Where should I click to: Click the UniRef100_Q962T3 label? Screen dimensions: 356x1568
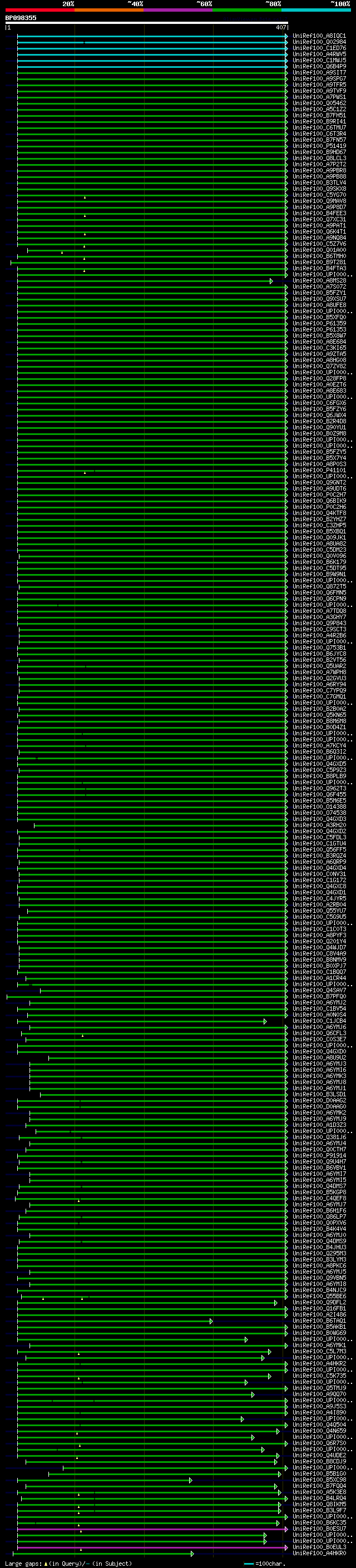click(x=319, y=788)
